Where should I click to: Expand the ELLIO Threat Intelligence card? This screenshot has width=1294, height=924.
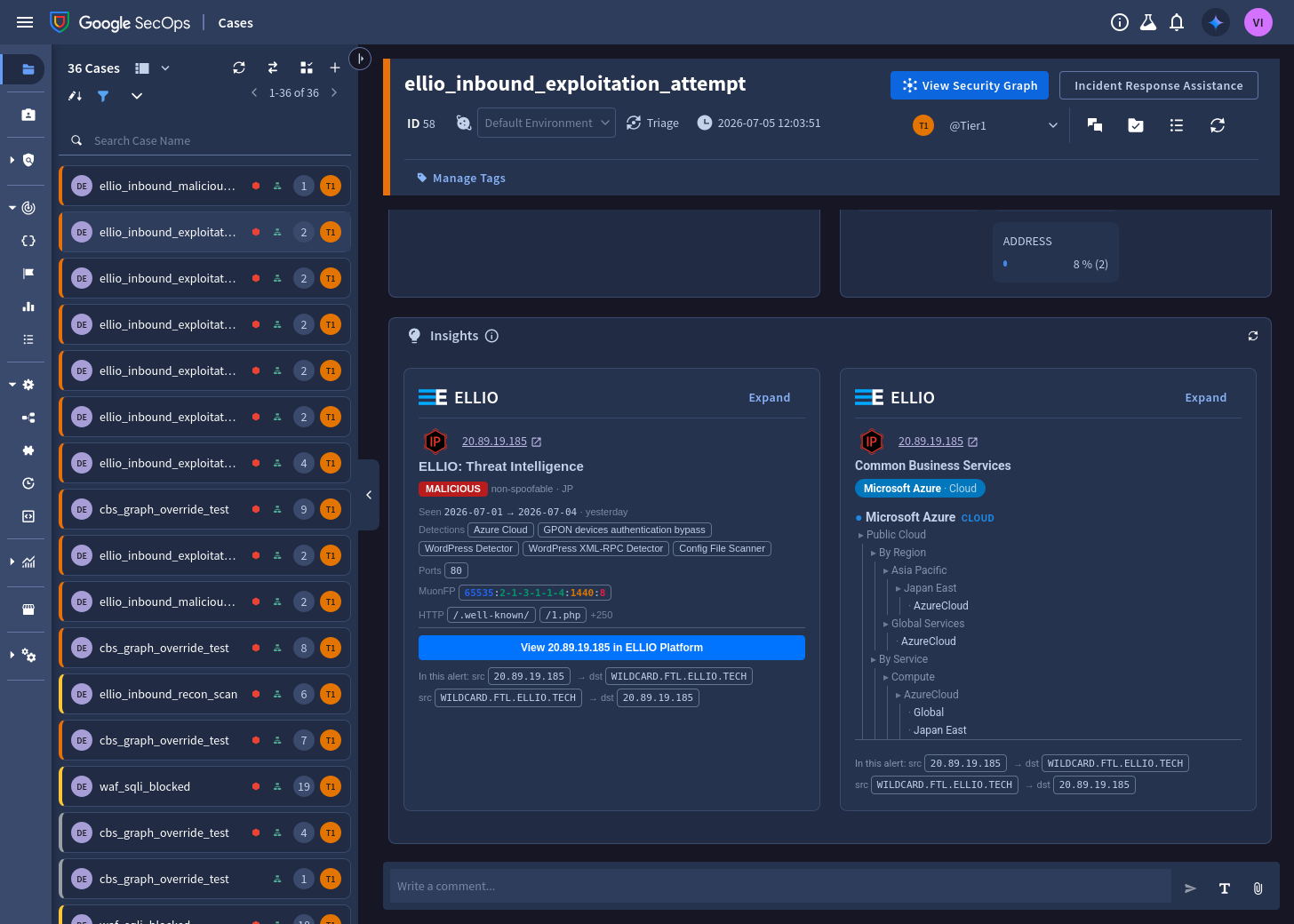(770, 397)
